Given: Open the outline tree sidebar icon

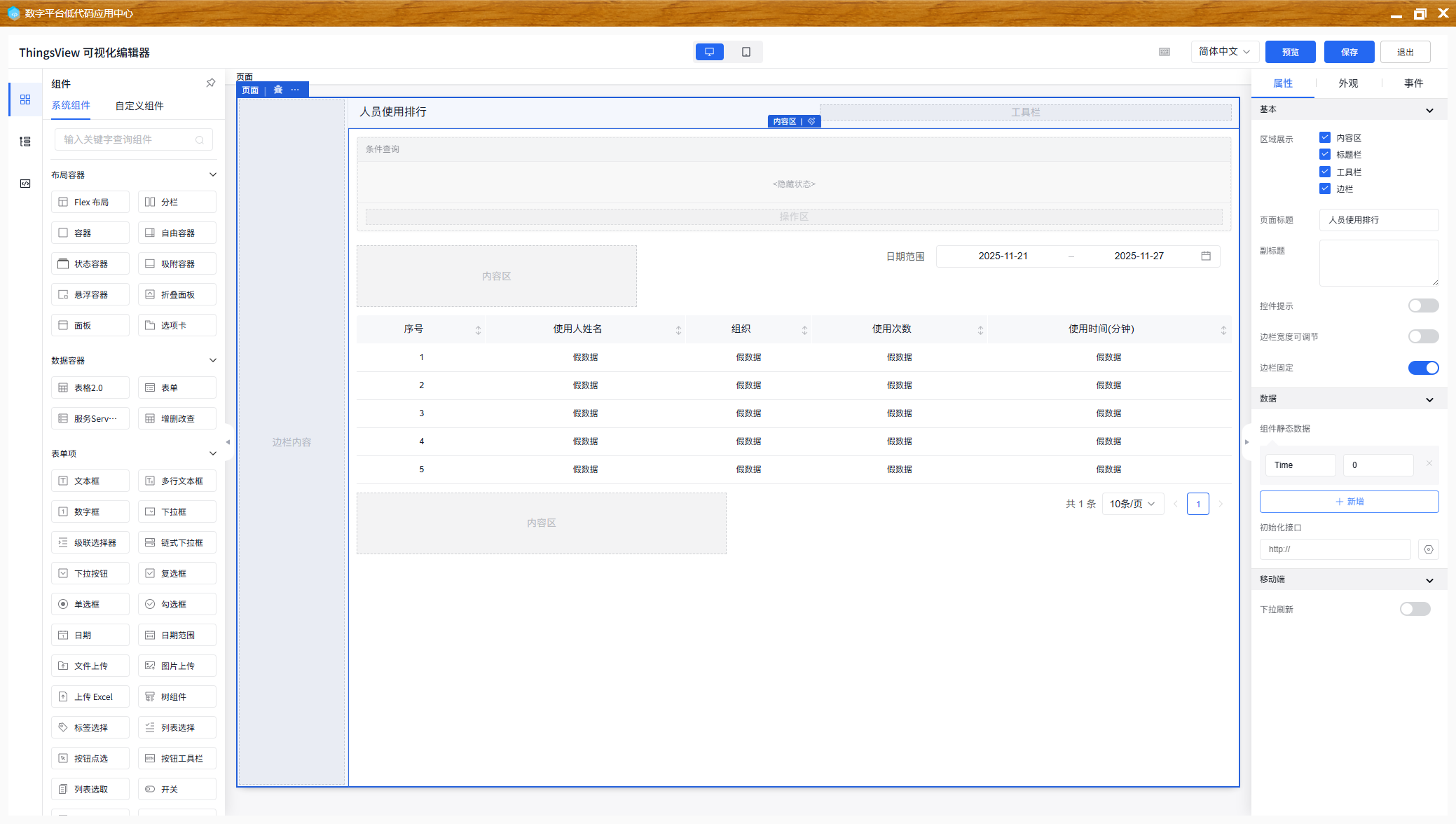Looking at the screenshot, I should [x=25, y=142].
